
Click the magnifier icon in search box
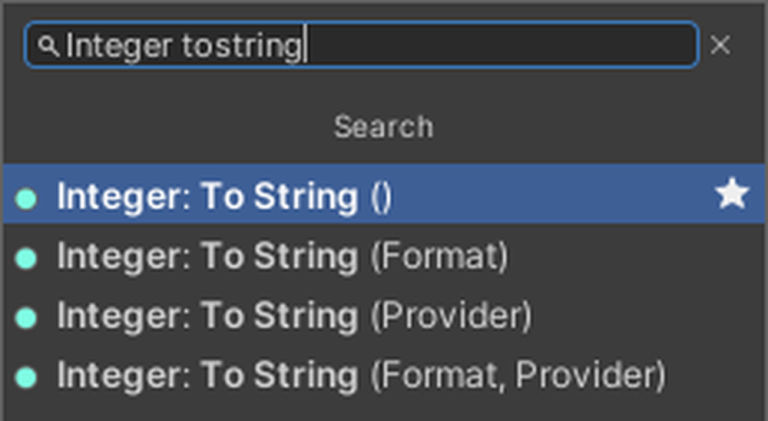[48, 45]
